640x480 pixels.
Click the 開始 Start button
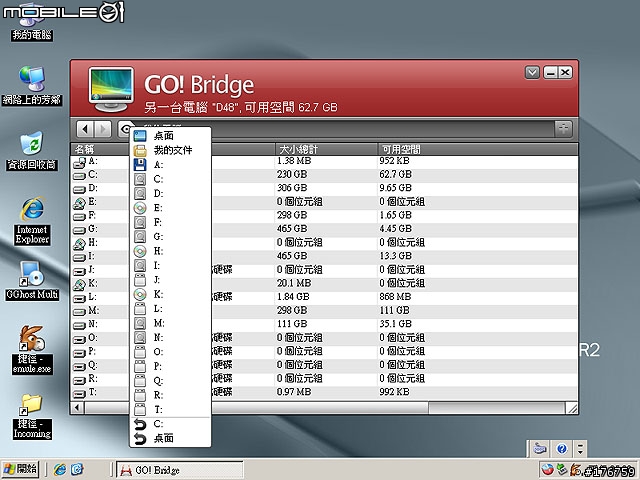[20, 469]
